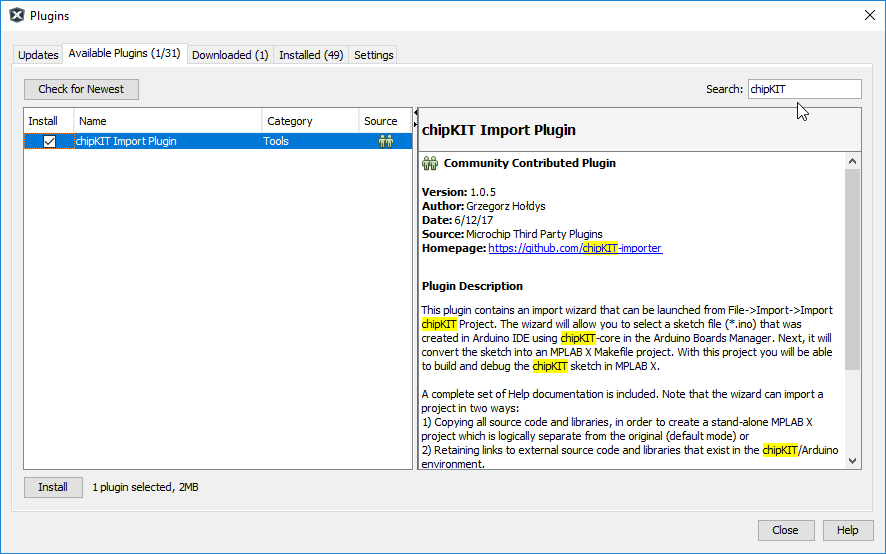Screen dimensions: 886x554
Task: Click the 'Version: 1.0.5' text
Action: (x=459, y=192)
